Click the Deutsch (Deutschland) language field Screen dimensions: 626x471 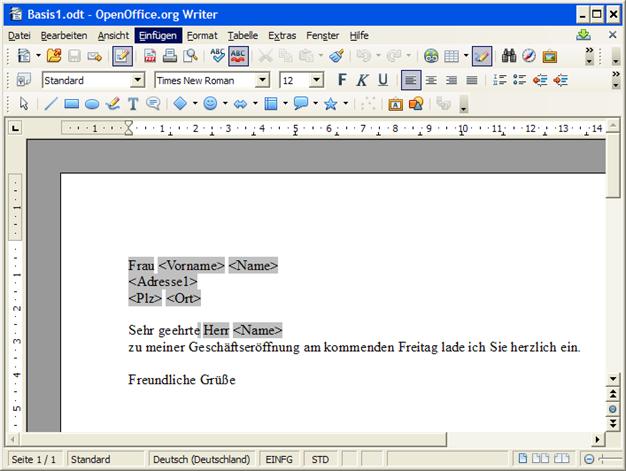201,459
